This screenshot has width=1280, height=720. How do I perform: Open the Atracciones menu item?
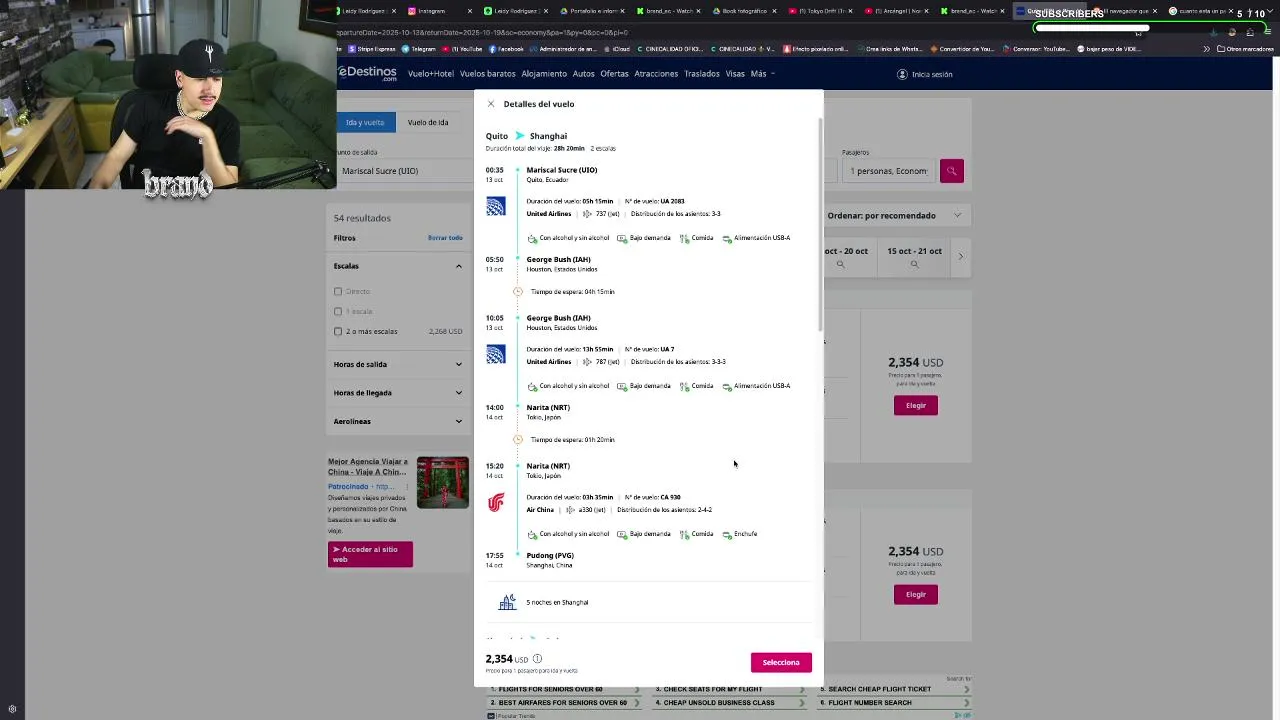pos(656,74)
